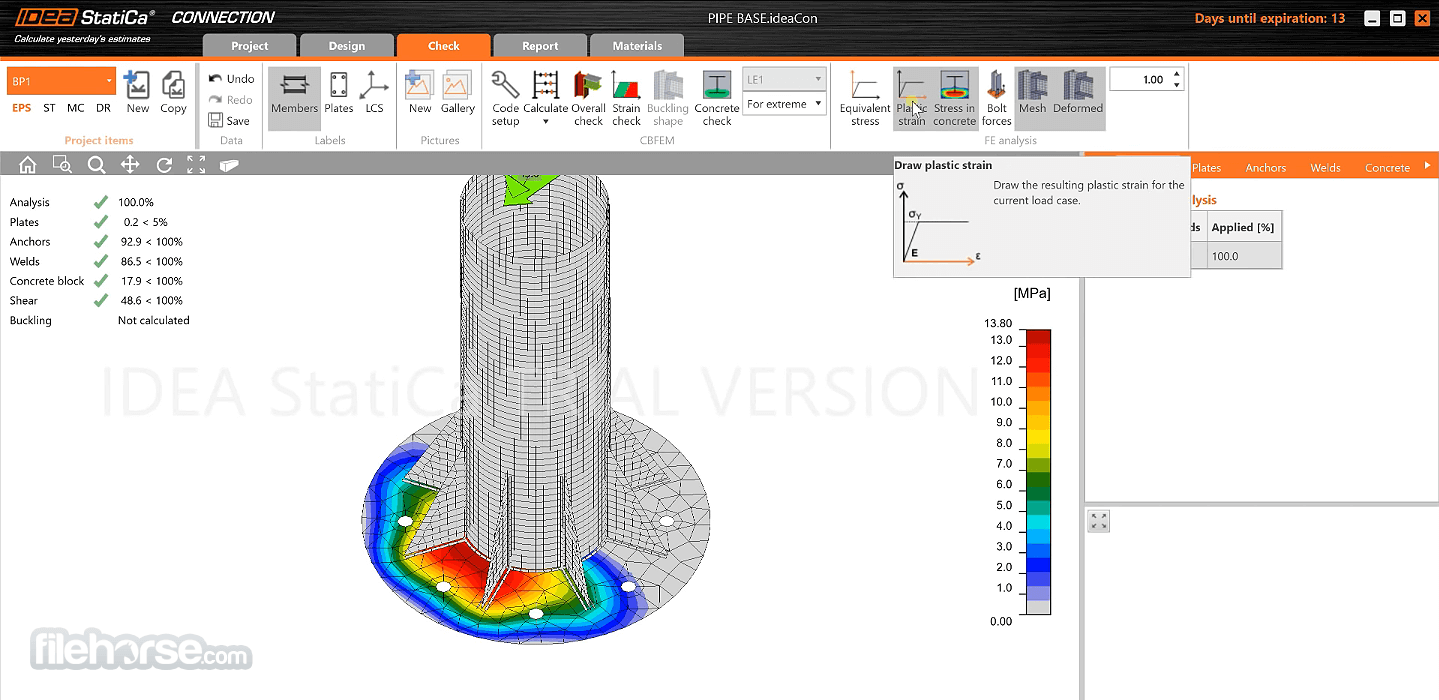The height and width of the screenshot is (700, 1439).
Task: Select the ST analysis type
Action: point(49,108)
